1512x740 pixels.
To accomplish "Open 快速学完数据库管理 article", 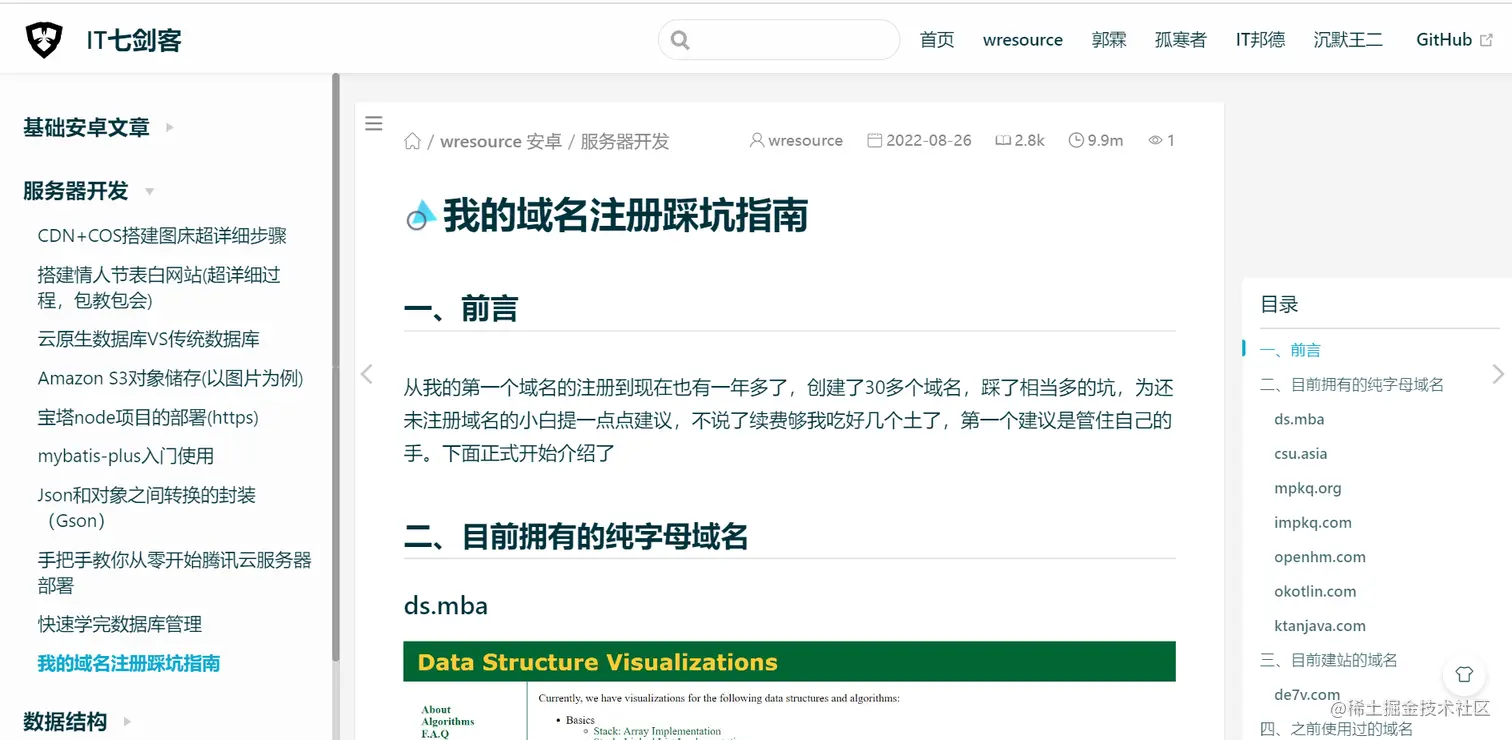I will pyautogui.click(x=120, y=624).
